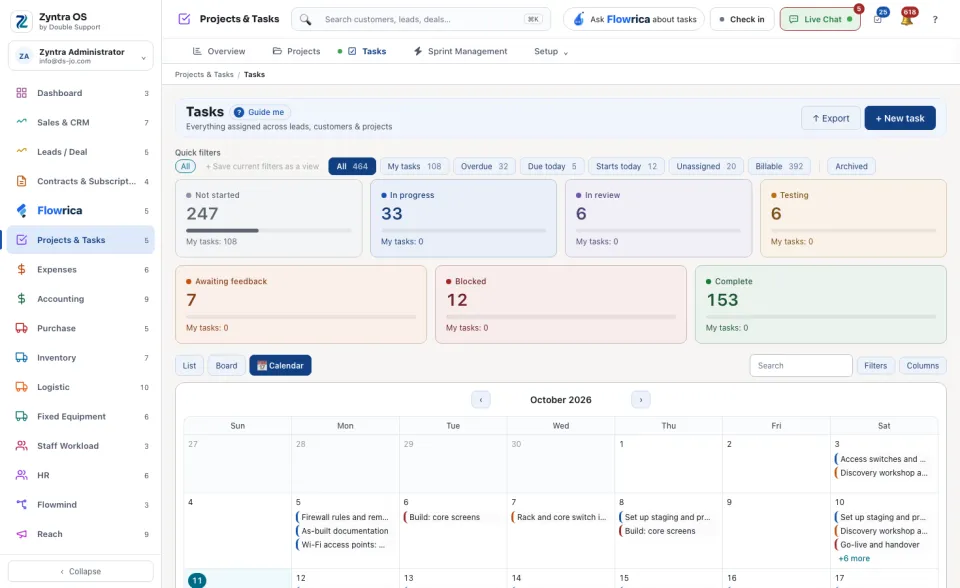Click the Sprint Management lightning icon

(418, 51)
